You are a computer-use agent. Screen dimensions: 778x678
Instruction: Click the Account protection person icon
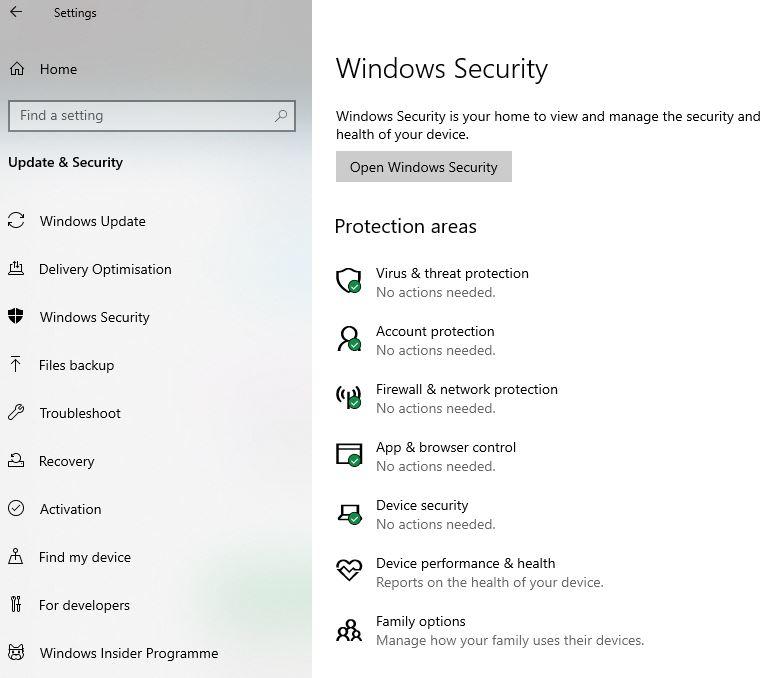coord(349,339)
